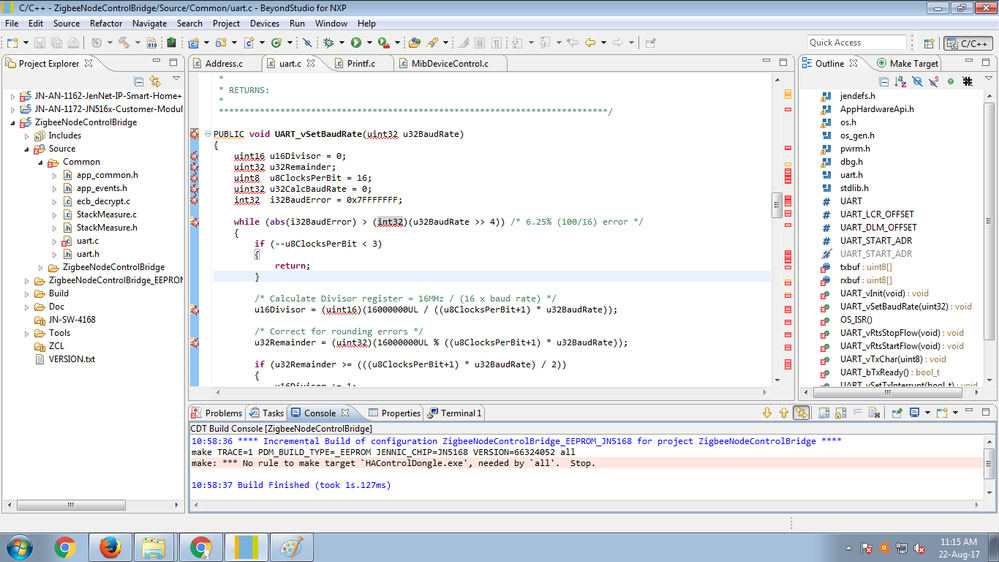Click the Quick Access search field
This screenshot has width=999, height=562.
tap(856, 43)
